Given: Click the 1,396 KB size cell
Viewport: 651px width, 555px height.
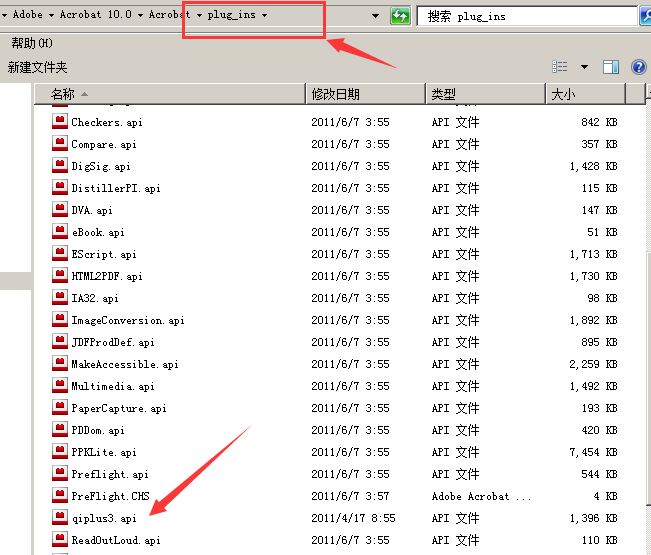Looking at the screenshot, I should pyautogui.click(x=593, y=518).
